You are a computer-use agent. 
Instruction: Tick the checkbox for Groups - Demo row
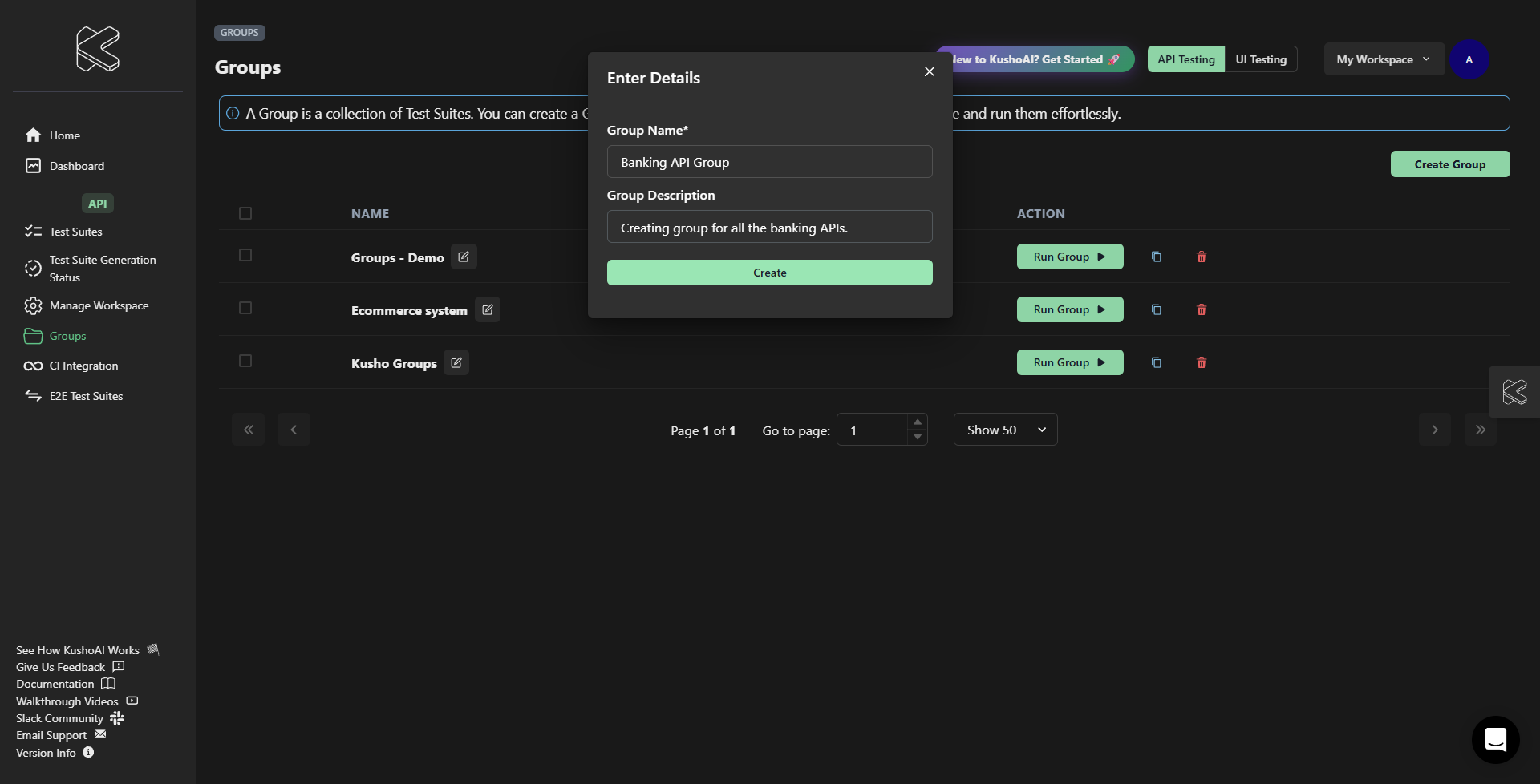[245, 256]
